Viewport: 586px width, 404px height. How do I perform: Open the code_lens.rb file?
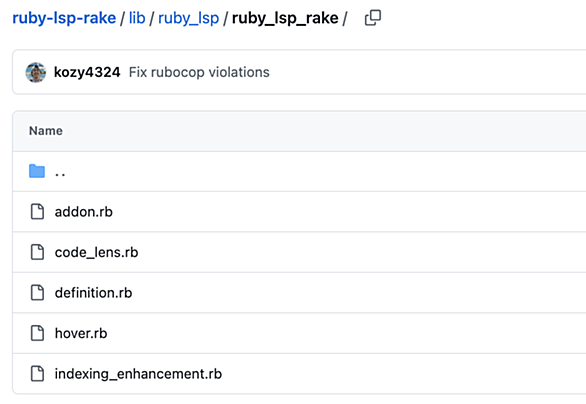(x=96, y=253)
